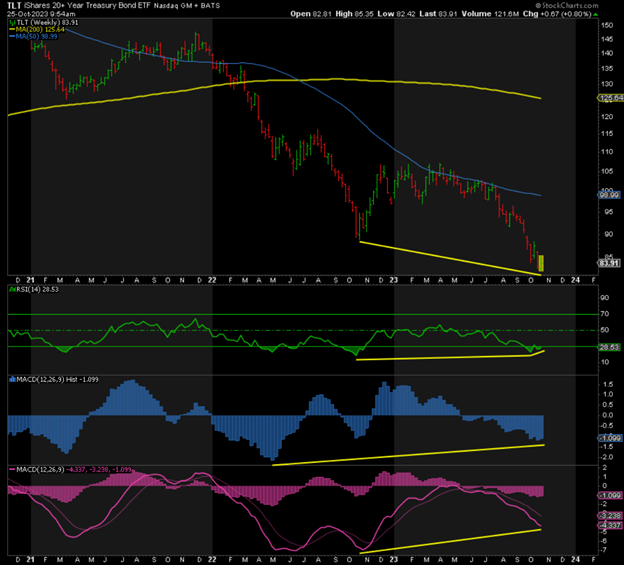This screenshot has height=565, width=624.
Task: Click the green up arrow after Chg
Action: (595, 14)
